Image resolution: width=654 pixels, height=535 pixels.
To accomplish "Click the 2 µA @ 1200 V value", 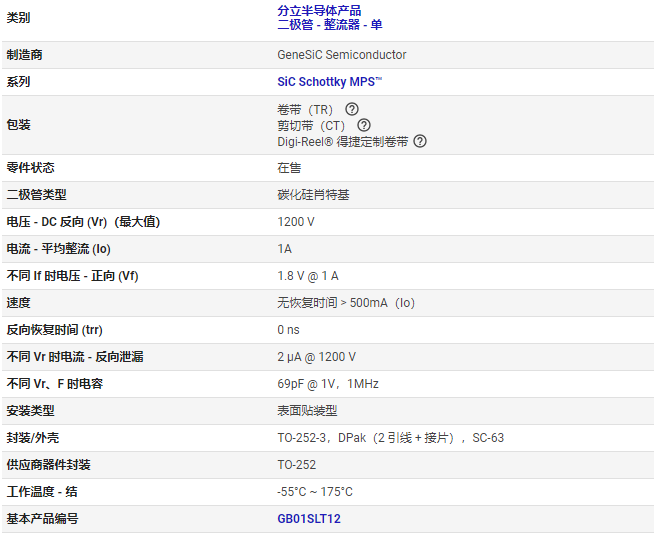I will point(316,357).
